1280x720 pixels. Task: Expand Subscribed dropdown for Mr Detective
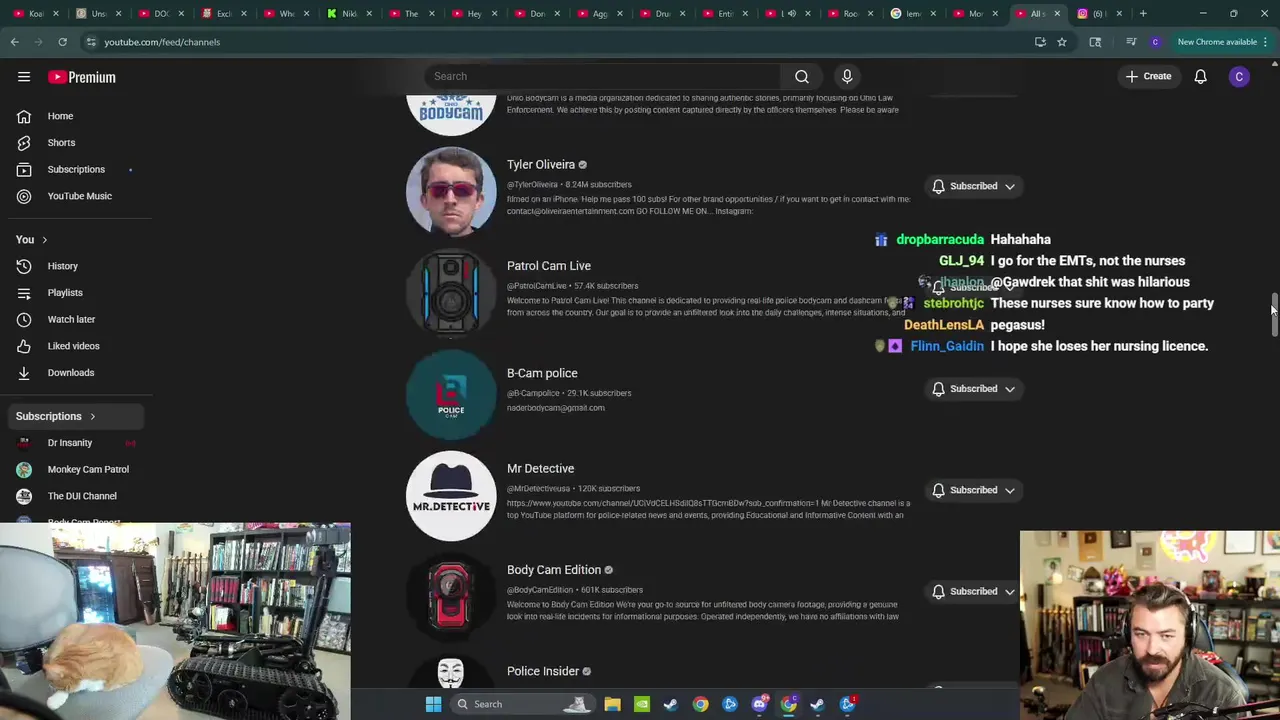(x=1010, y=490)
